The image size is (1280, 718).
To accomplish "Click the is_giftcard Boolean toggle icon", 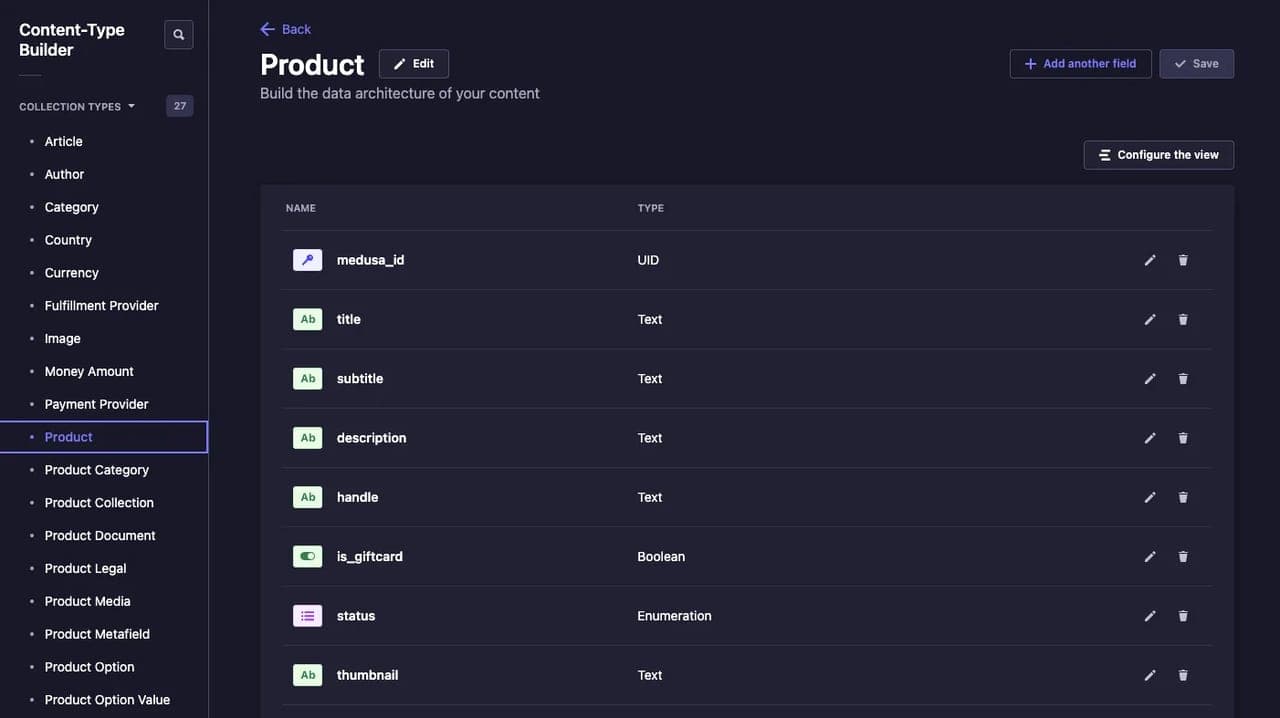I will tap(307, 556).
